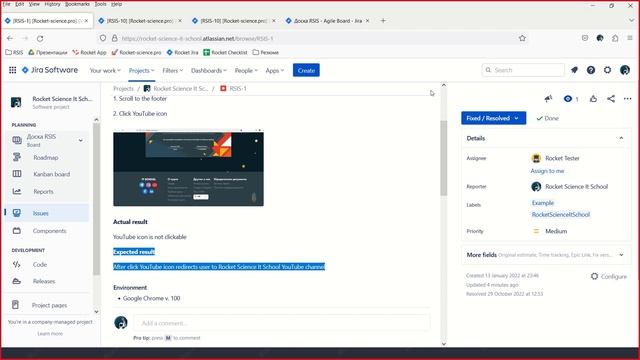This screenshot has height=360, width=640.
Task: Open the Example label link
Action: 543,203
